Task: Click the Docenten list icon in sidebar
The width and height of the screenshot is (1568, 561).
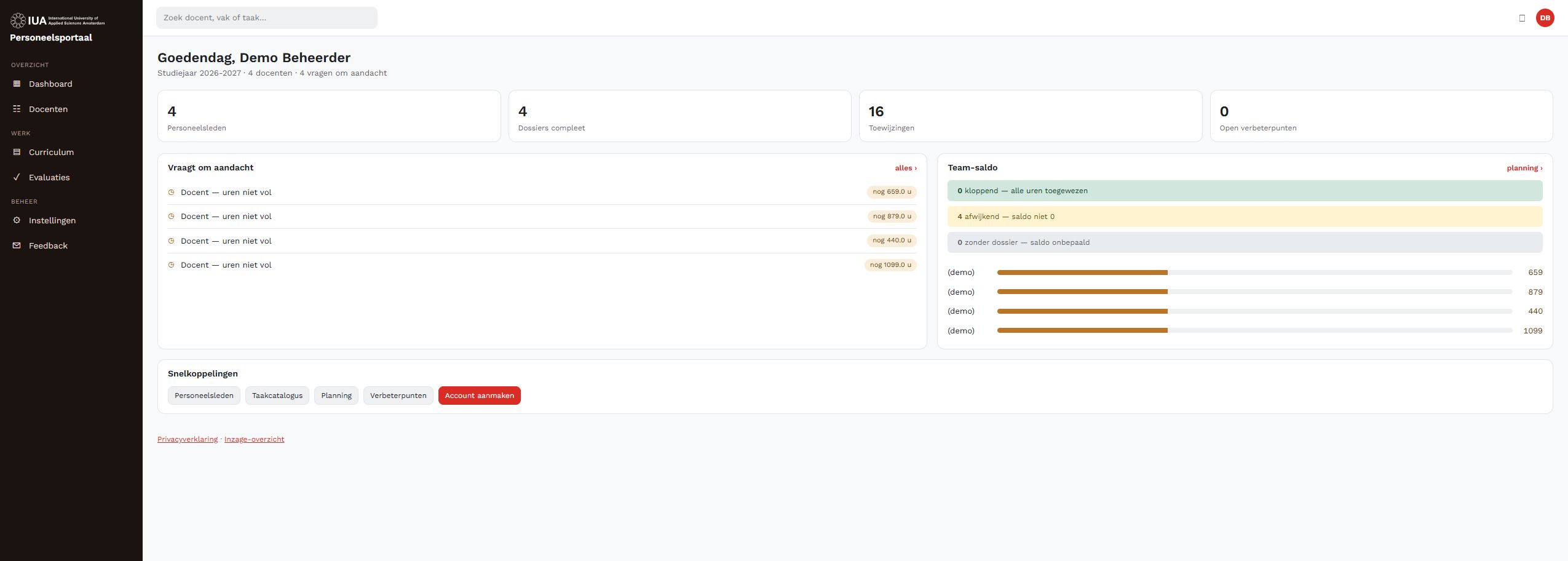Action: 17,109
